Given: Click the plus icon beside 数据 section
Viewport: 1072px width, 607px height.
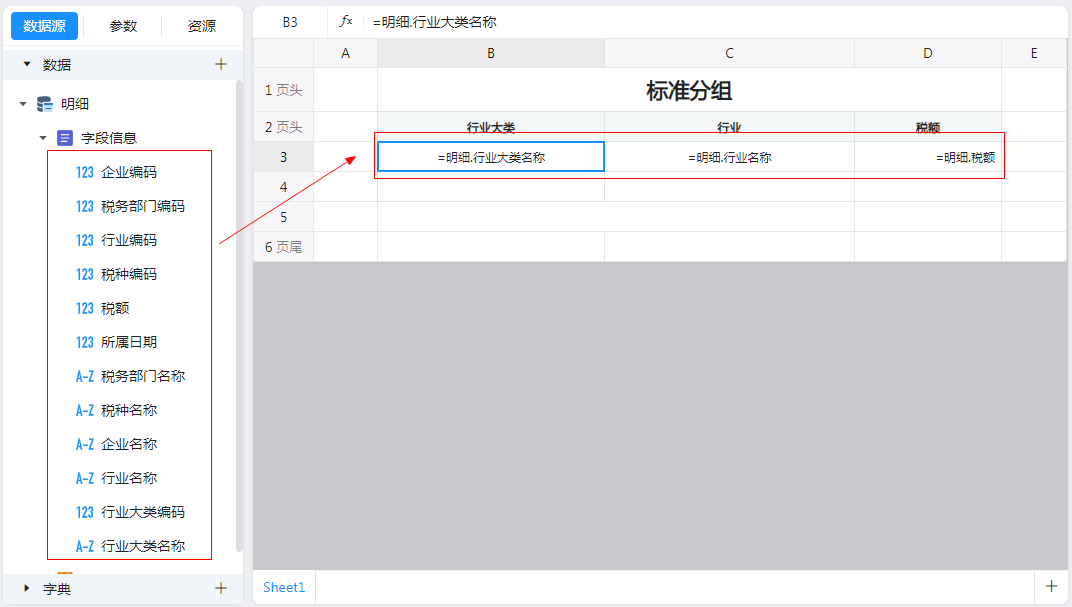Looking at the screenshot, I should (x=221, y=64).
